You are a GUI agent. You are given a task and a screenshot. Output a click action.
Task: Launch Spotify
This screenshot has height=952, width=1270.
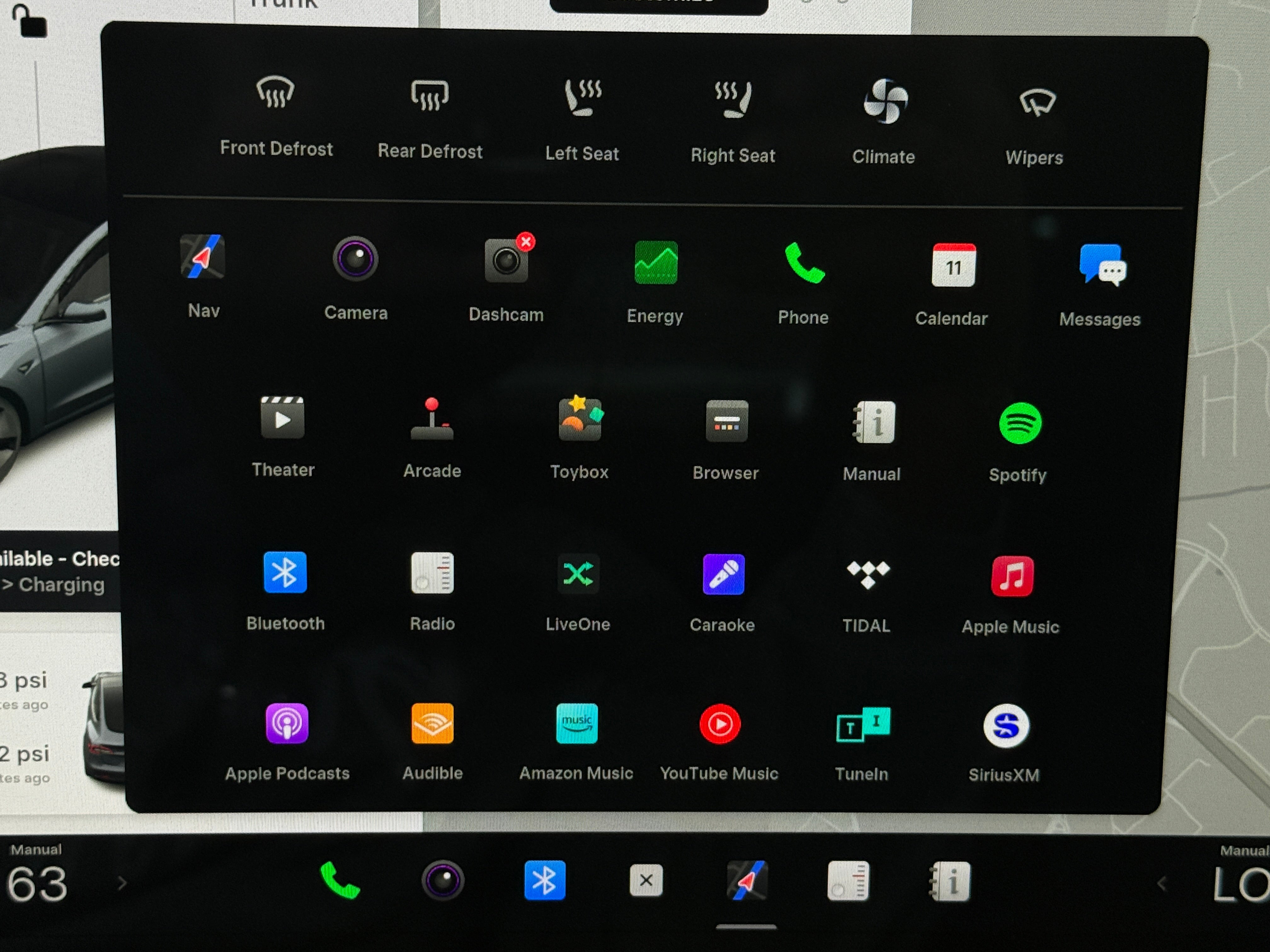point(1020,423)
